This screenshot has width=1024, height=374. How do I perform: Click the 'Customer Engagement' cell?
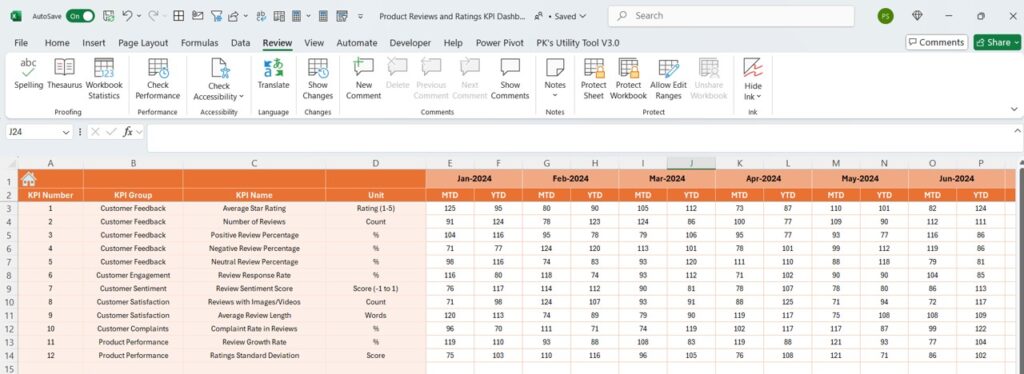click(133, 275)
